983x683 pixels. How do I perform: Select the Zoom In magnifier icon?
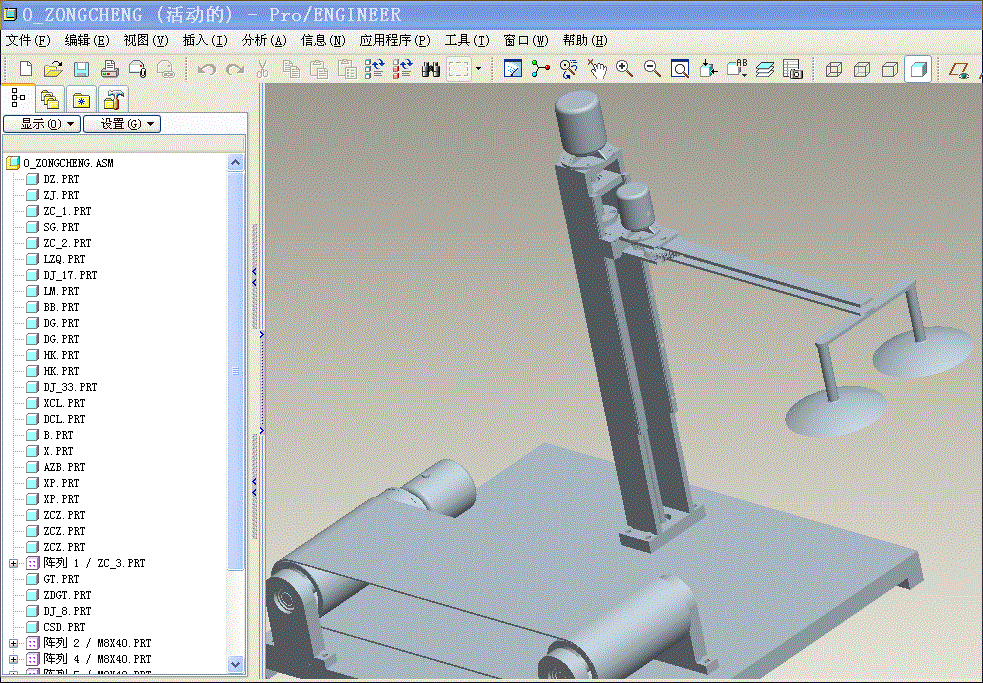(x=625, y=69)
